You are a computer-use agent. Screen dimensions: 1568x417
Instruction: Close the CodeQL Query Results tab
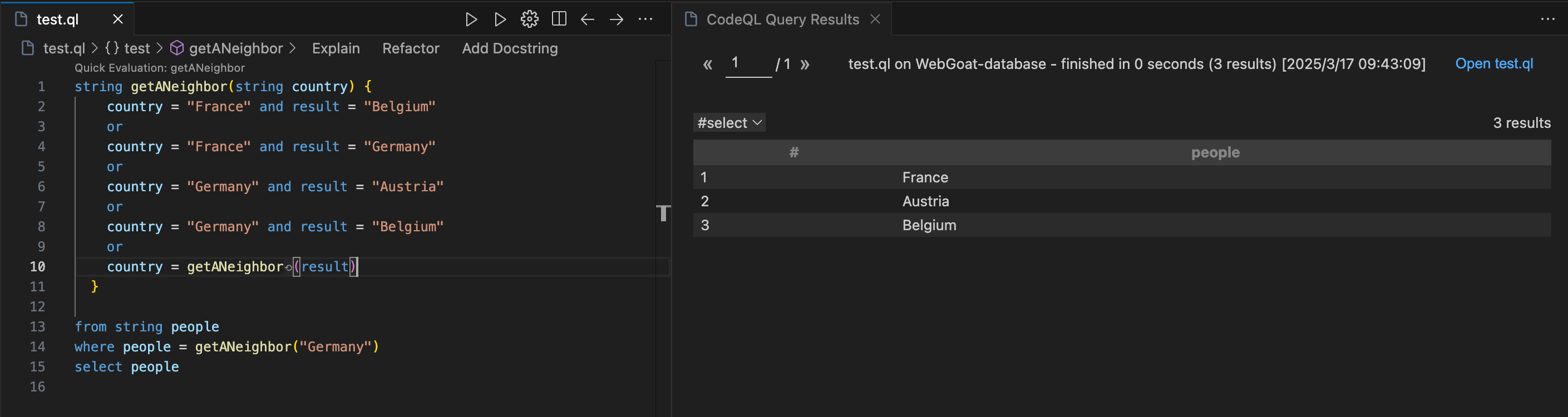pos(875,19)
